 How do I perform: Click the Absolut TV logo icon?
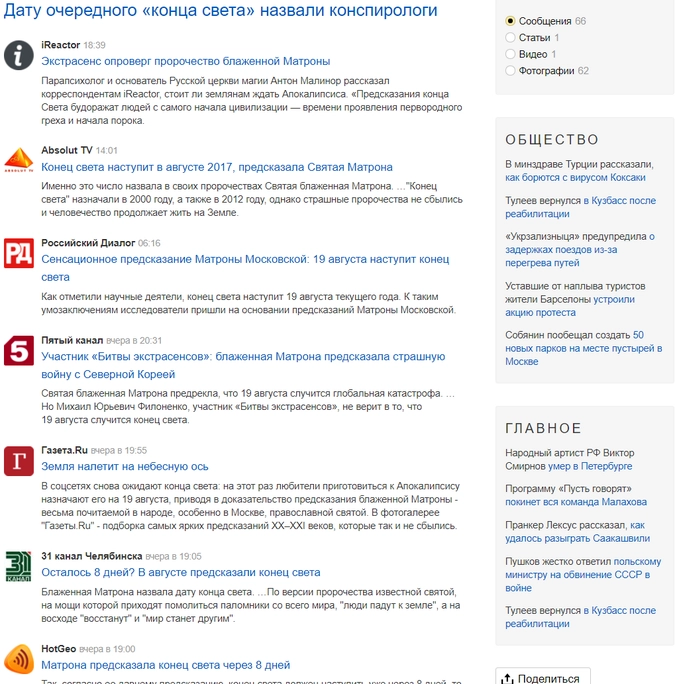19,160
